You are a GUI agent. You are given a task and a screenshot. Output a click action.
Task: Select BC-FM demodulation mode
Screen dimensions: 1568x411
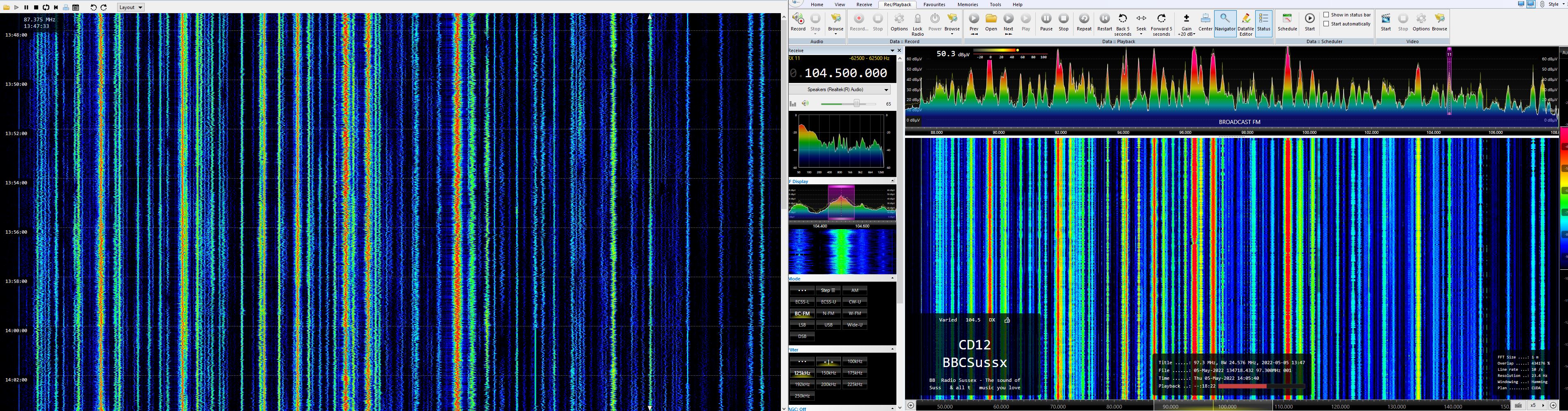801,314
